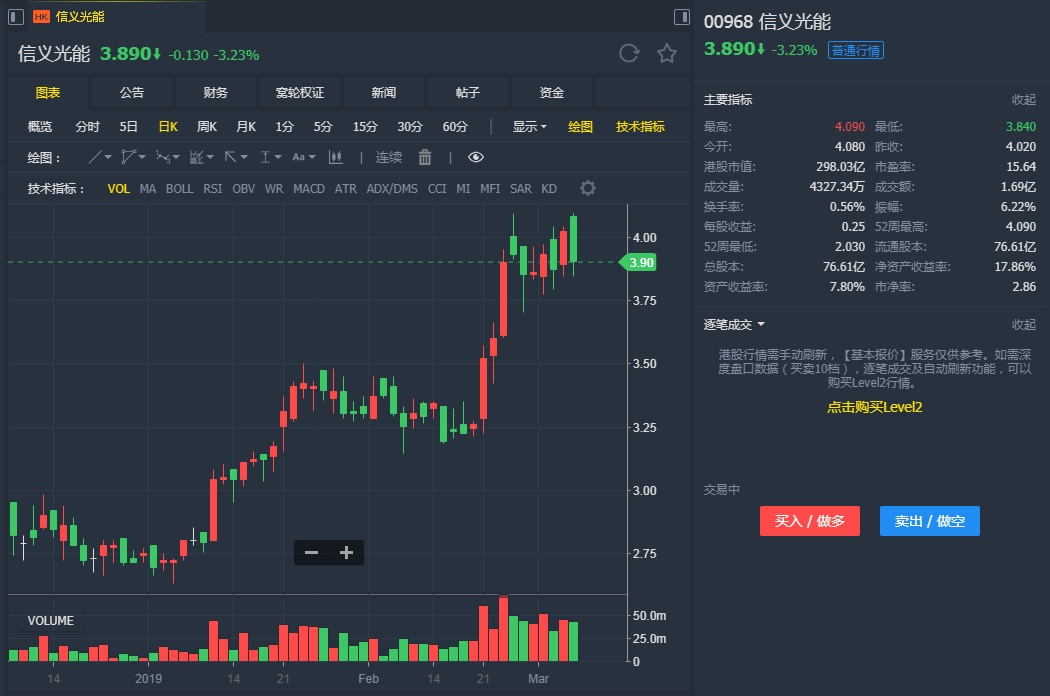Switch to the 公告 tab
The image size is (1050, 696).
132,92
